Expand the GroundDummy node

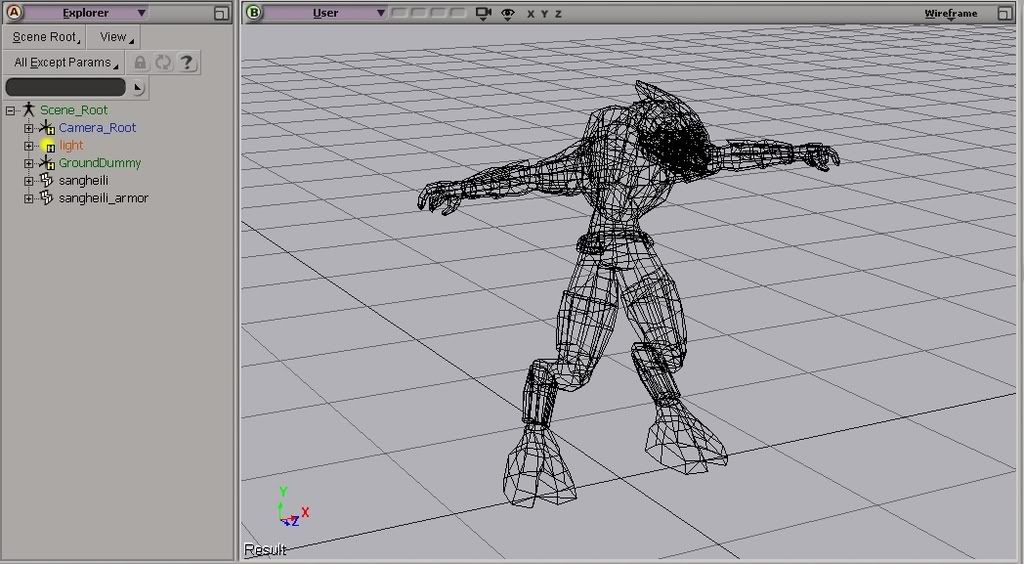click(x=28, y=163)
